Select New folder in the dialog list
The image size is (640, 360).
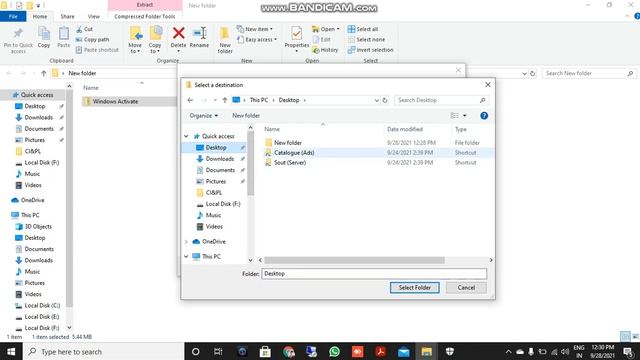[x=288, y=143]
